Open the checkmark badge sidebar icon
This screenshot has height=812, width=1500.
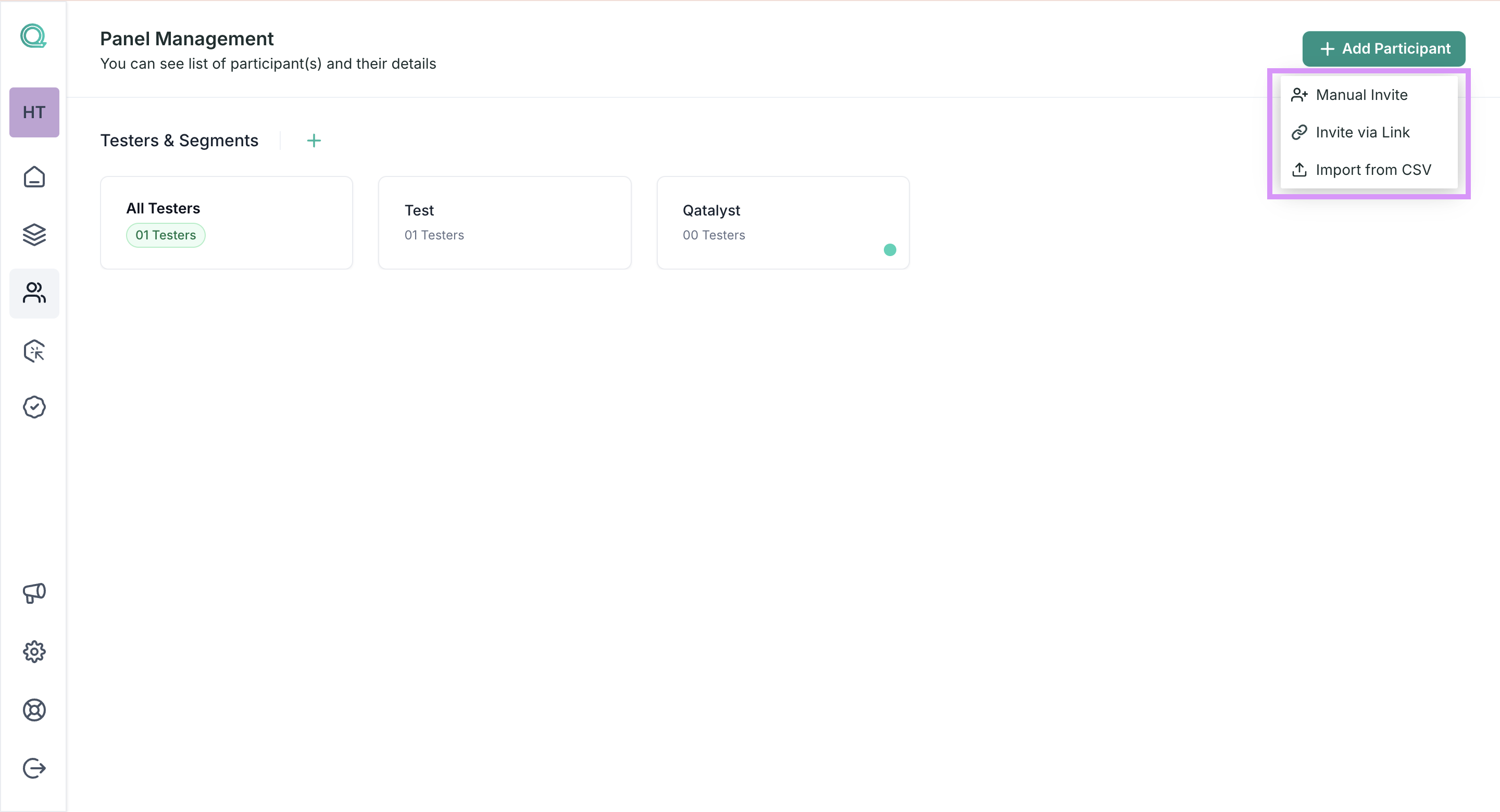pyautogui.click(x=34, y=407)
